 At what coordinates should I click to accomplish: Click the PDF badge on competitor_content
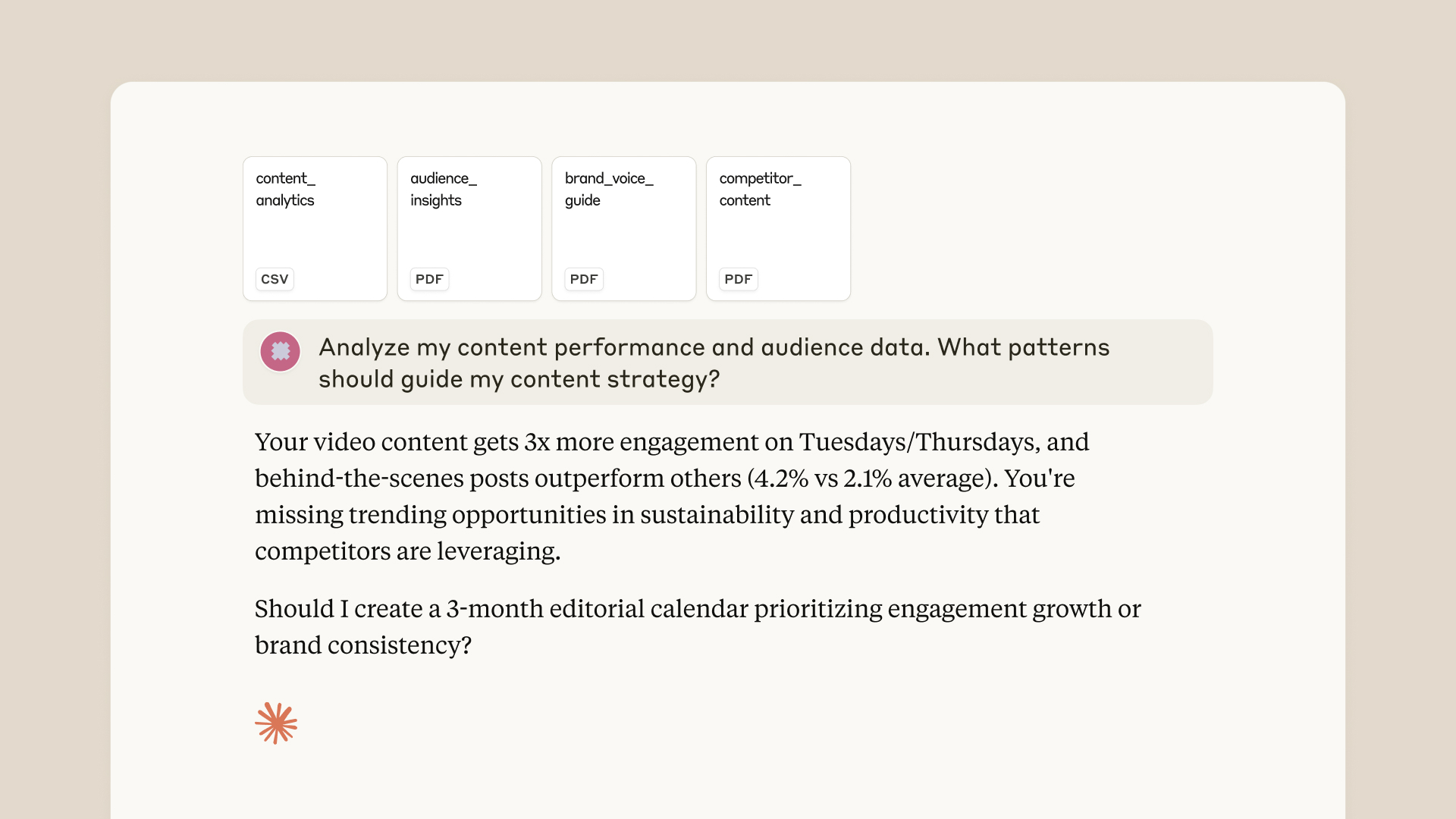tap(738, 279)
